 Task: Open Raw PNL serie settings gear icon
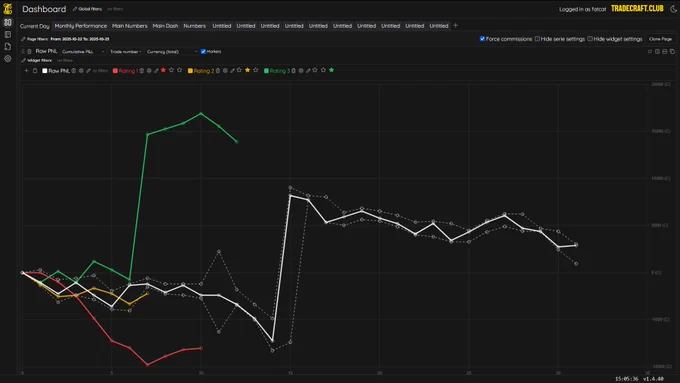(81, 71)
